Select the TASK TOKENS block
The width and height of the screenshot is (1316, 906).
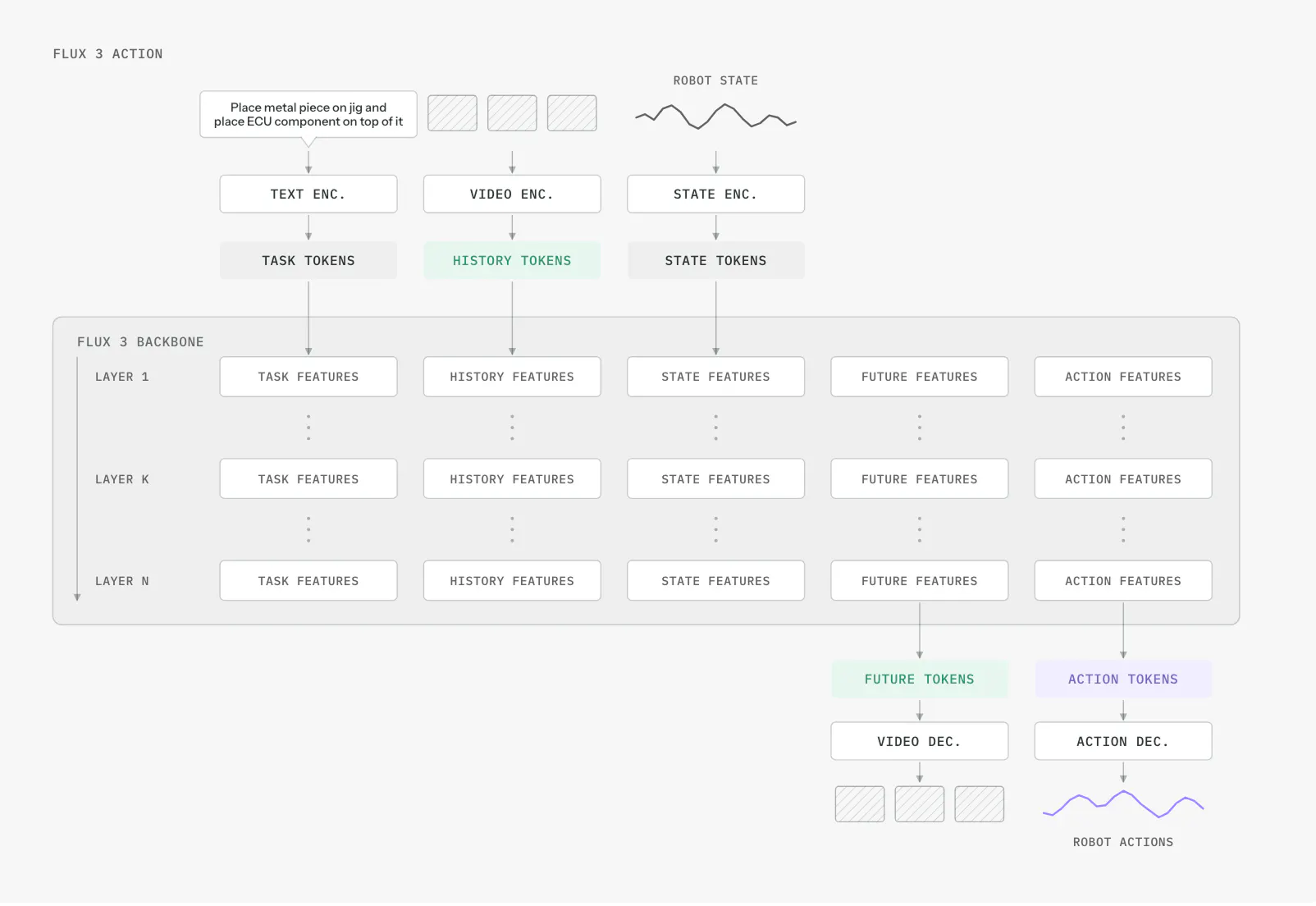[308, 261]
